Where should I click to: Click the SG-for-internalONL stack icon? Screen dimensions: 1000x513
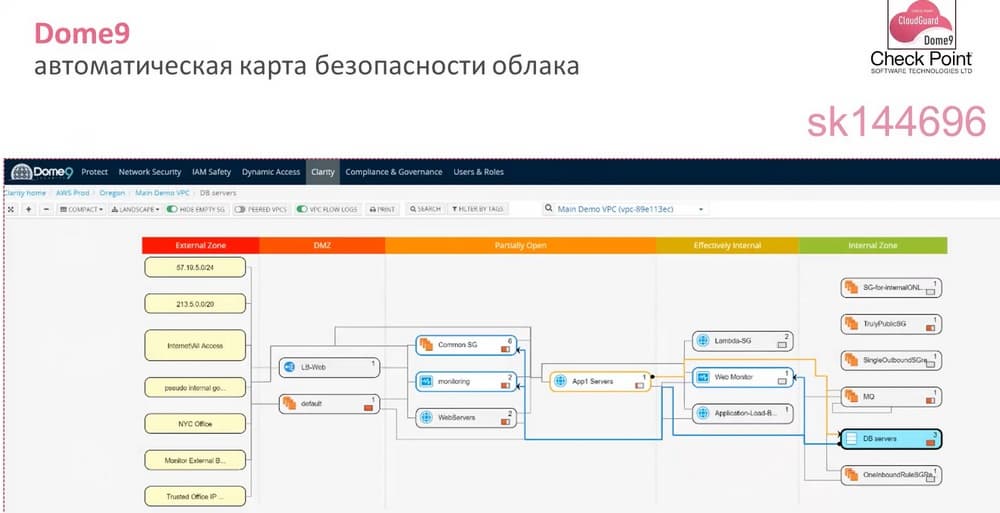[851, 288]
